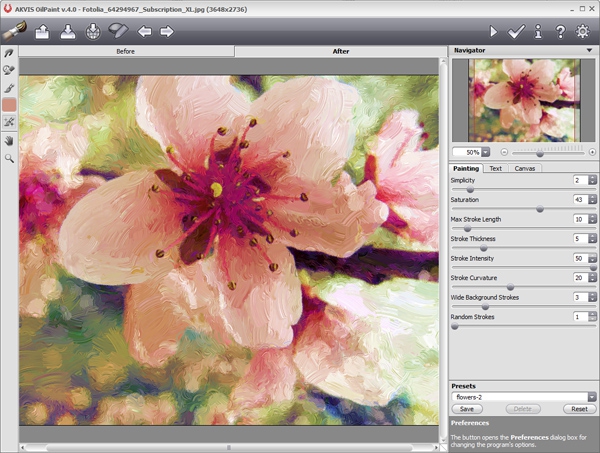Switch to the Before tab
The width and height of the screenshot is (600, 453).
tap(126, 51)
